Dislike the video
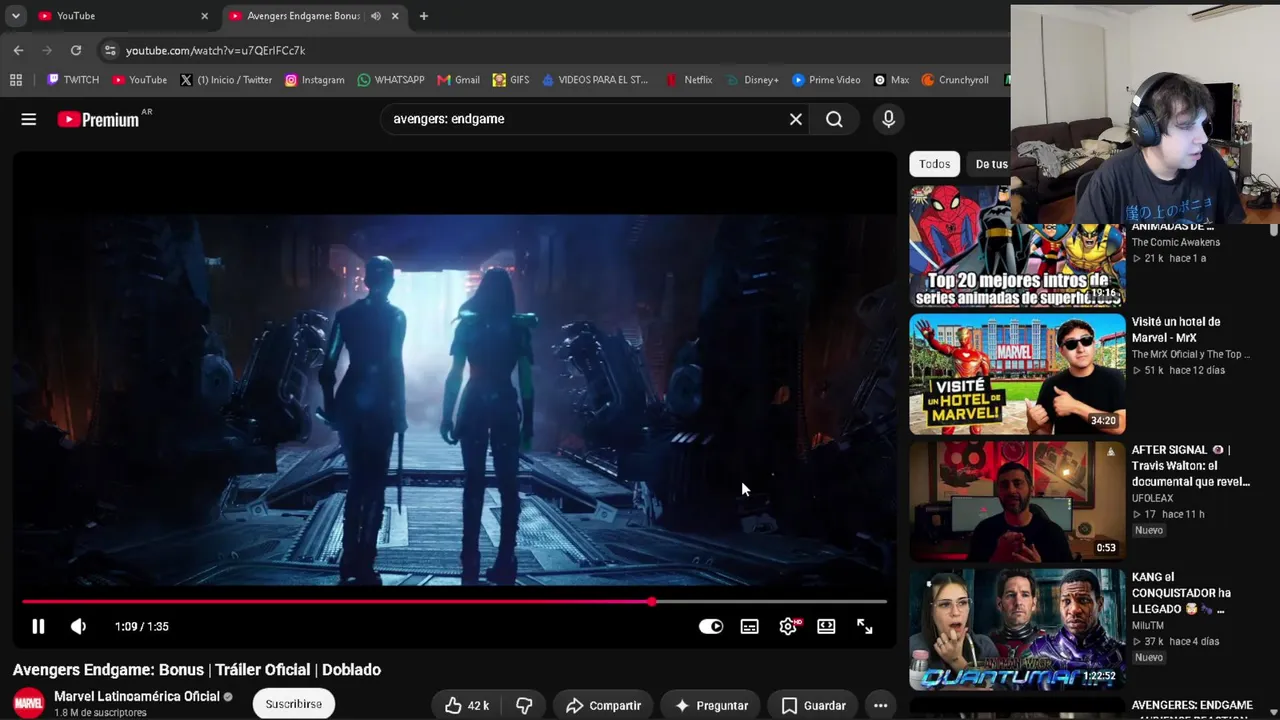 tap(524, 705)
